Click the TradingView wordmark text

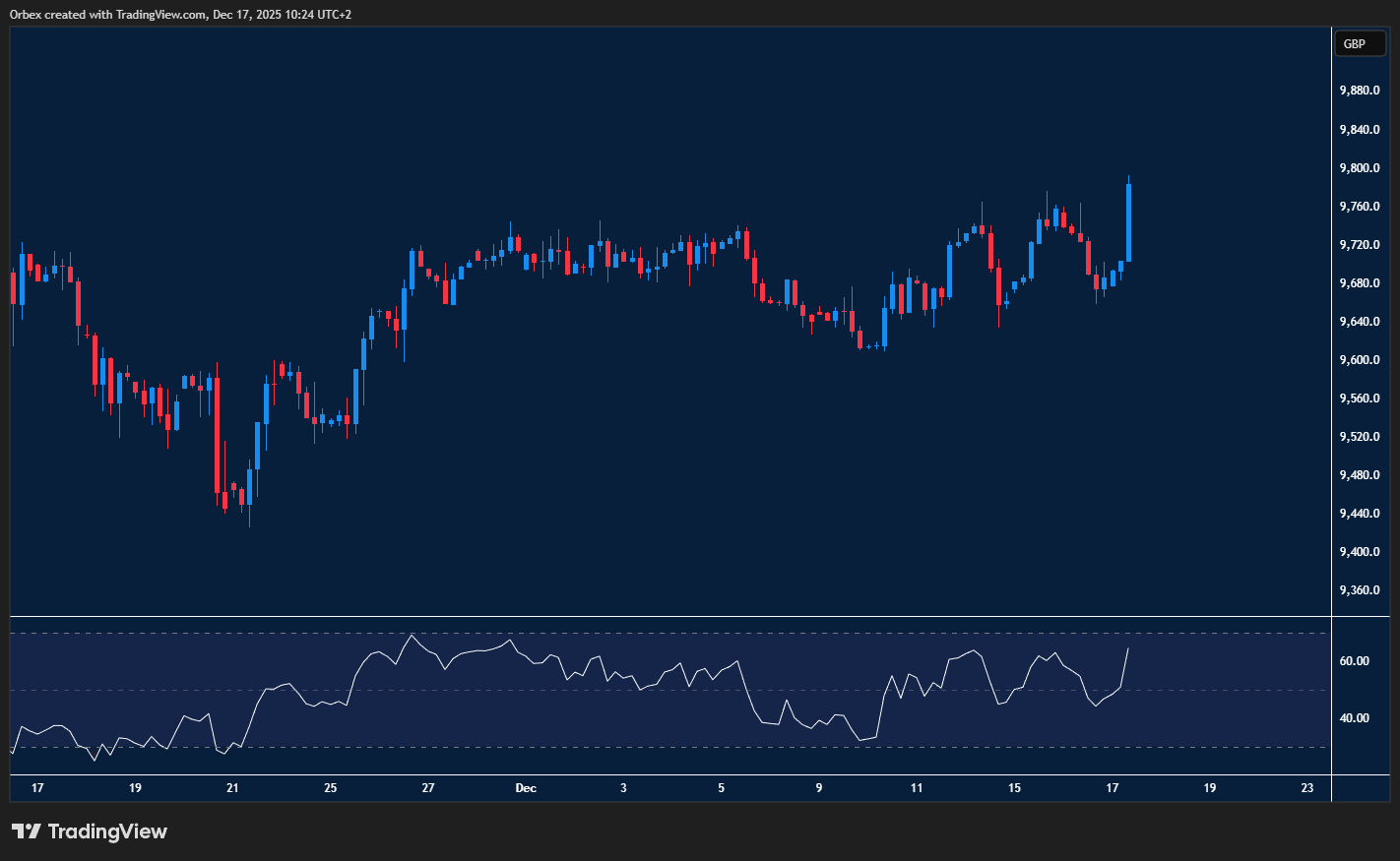click(107, 831)
